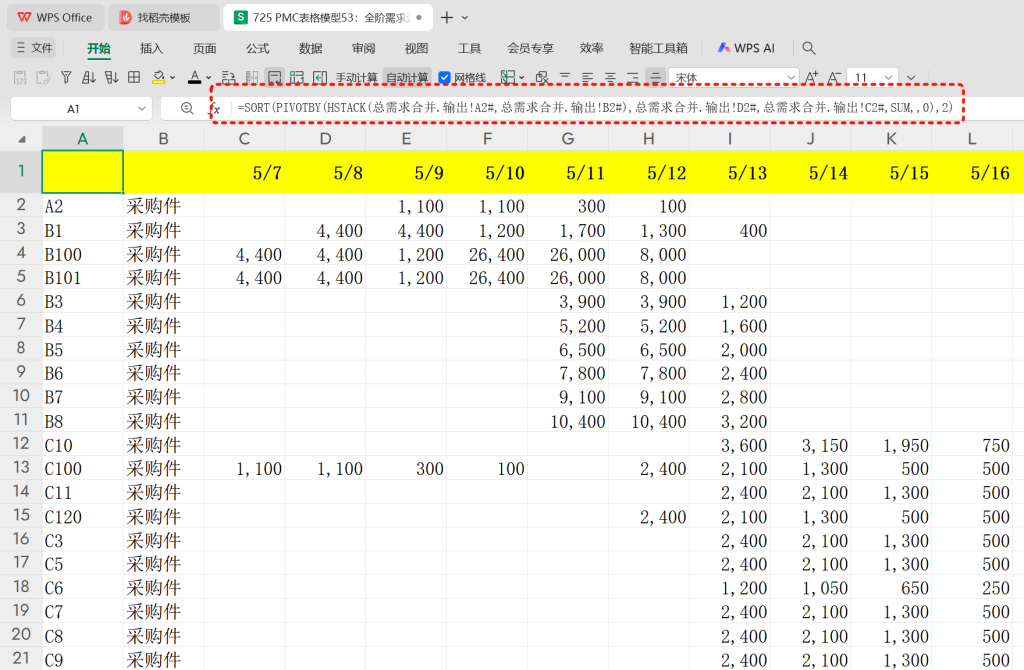The image size is (1024, 670).
Task: Switch to the 审阅 ribbon tab
Action: 363,48
